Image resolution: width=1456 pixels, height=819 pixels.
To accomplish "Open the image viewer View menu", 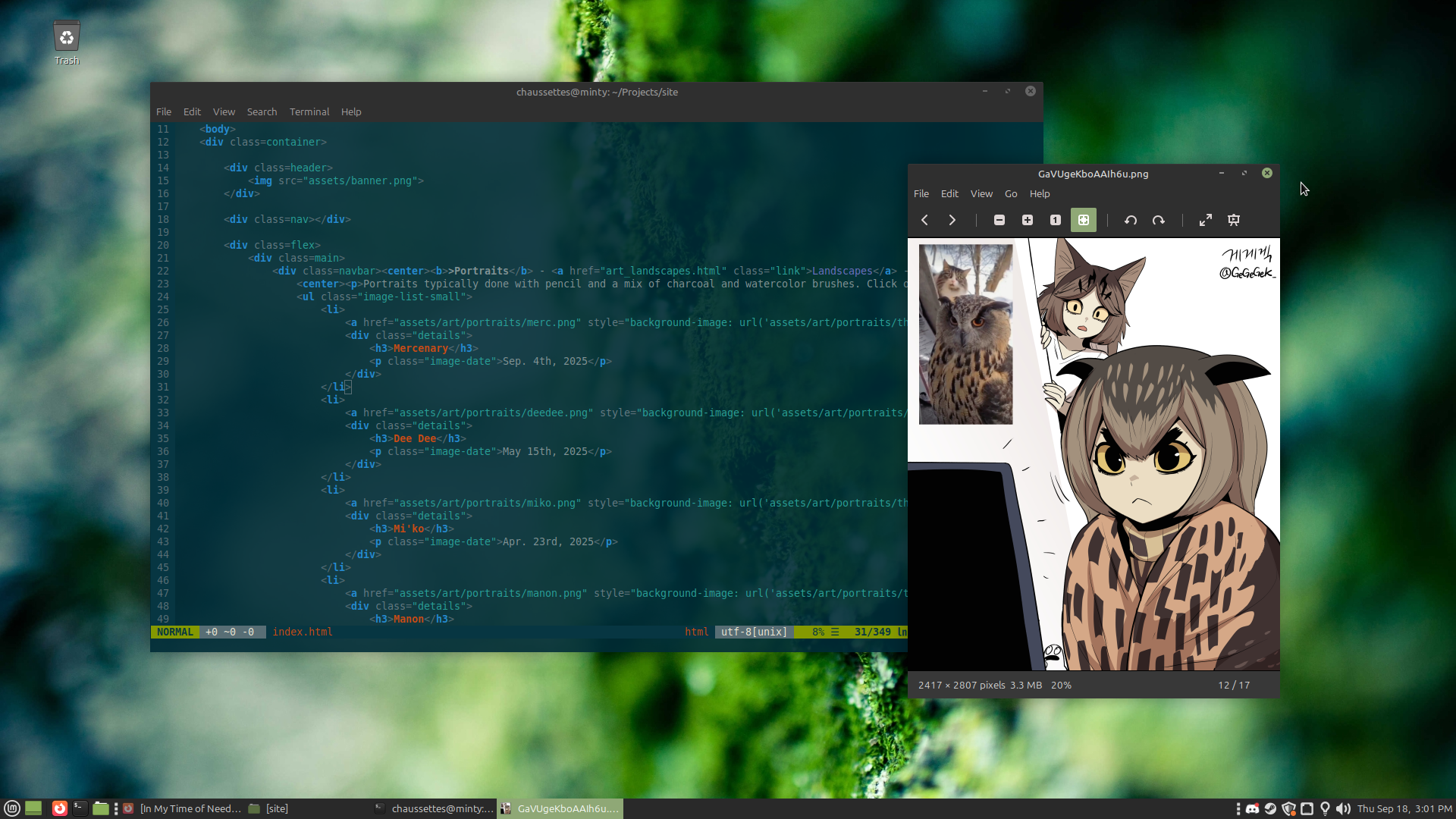I will pos(981,194).
